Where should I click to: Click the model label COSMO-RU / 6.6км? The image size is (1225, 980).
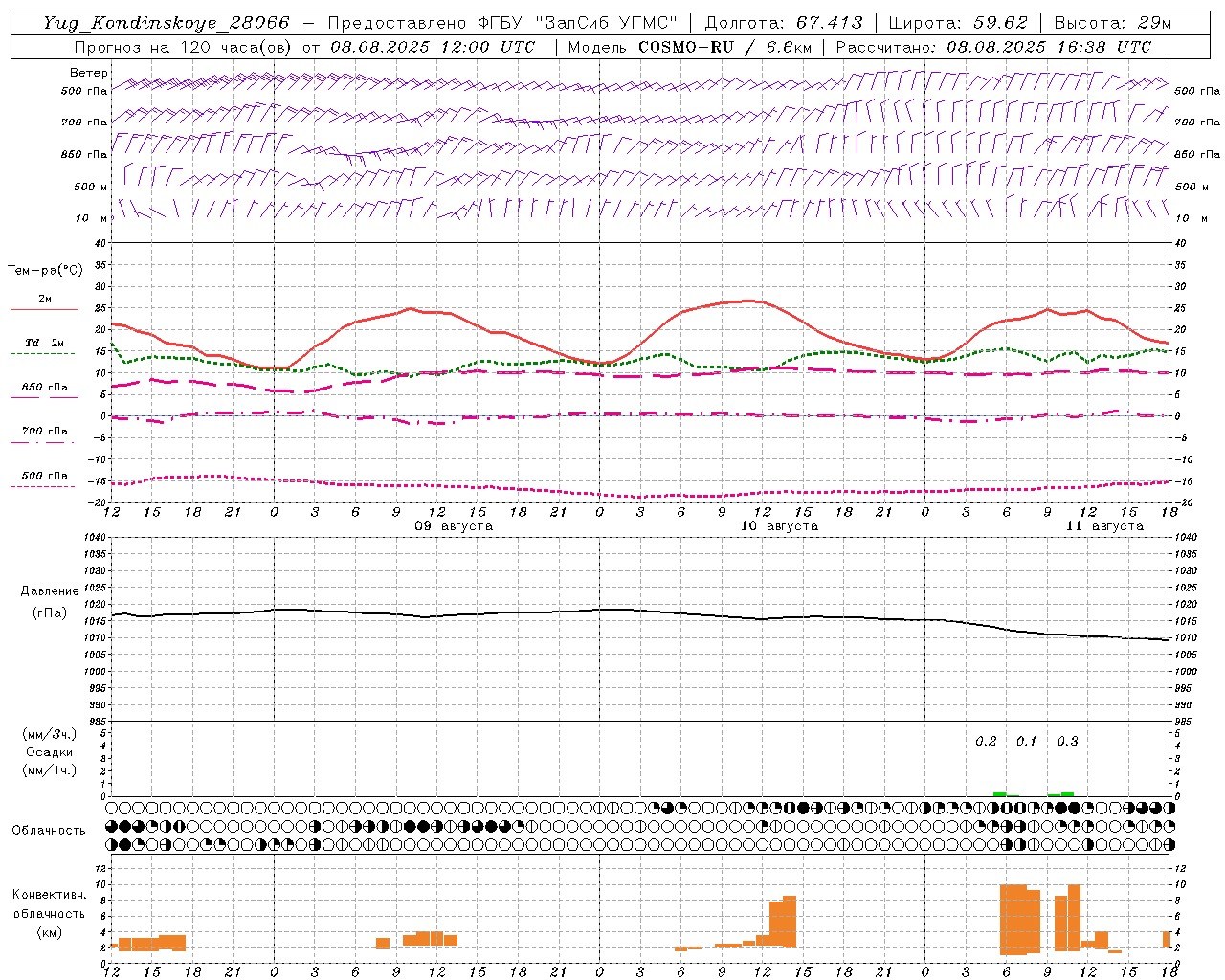[x=725, y=47]
